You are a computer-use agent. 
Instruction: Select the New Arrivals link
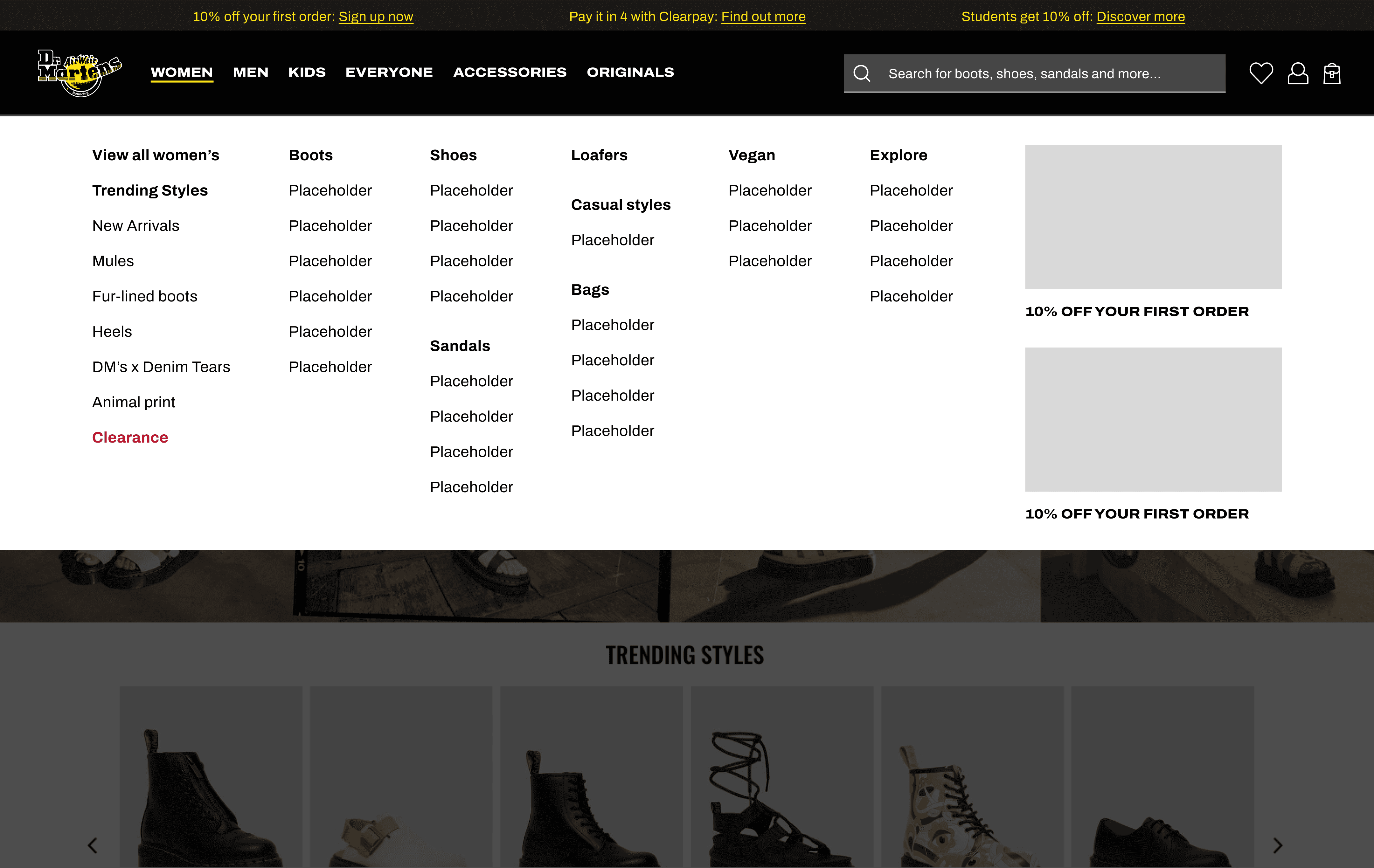pos(136,226)
